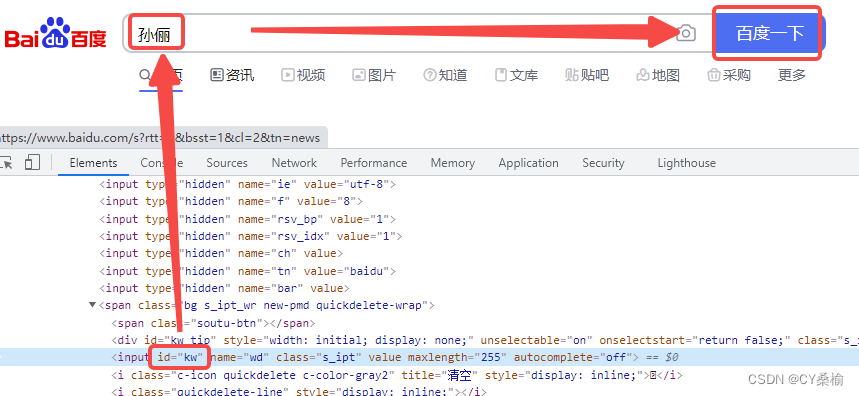Open the 资讯 news tab
This screenshot has width=859, height=396.
[x=232, y=75]
